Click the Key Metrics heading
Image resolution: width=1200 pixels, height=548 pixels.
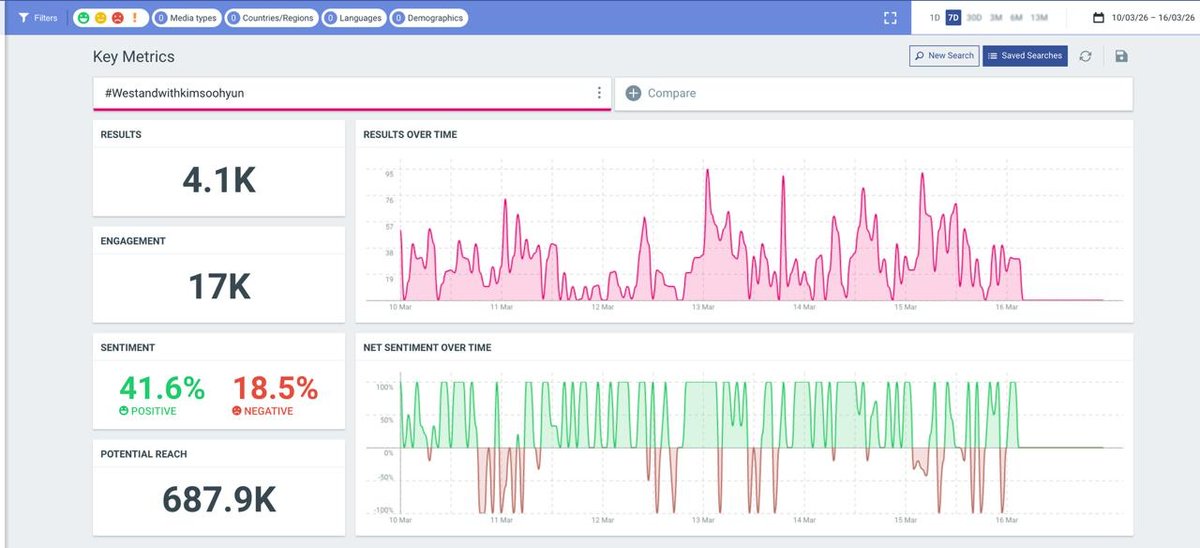[x=134, y=58]
